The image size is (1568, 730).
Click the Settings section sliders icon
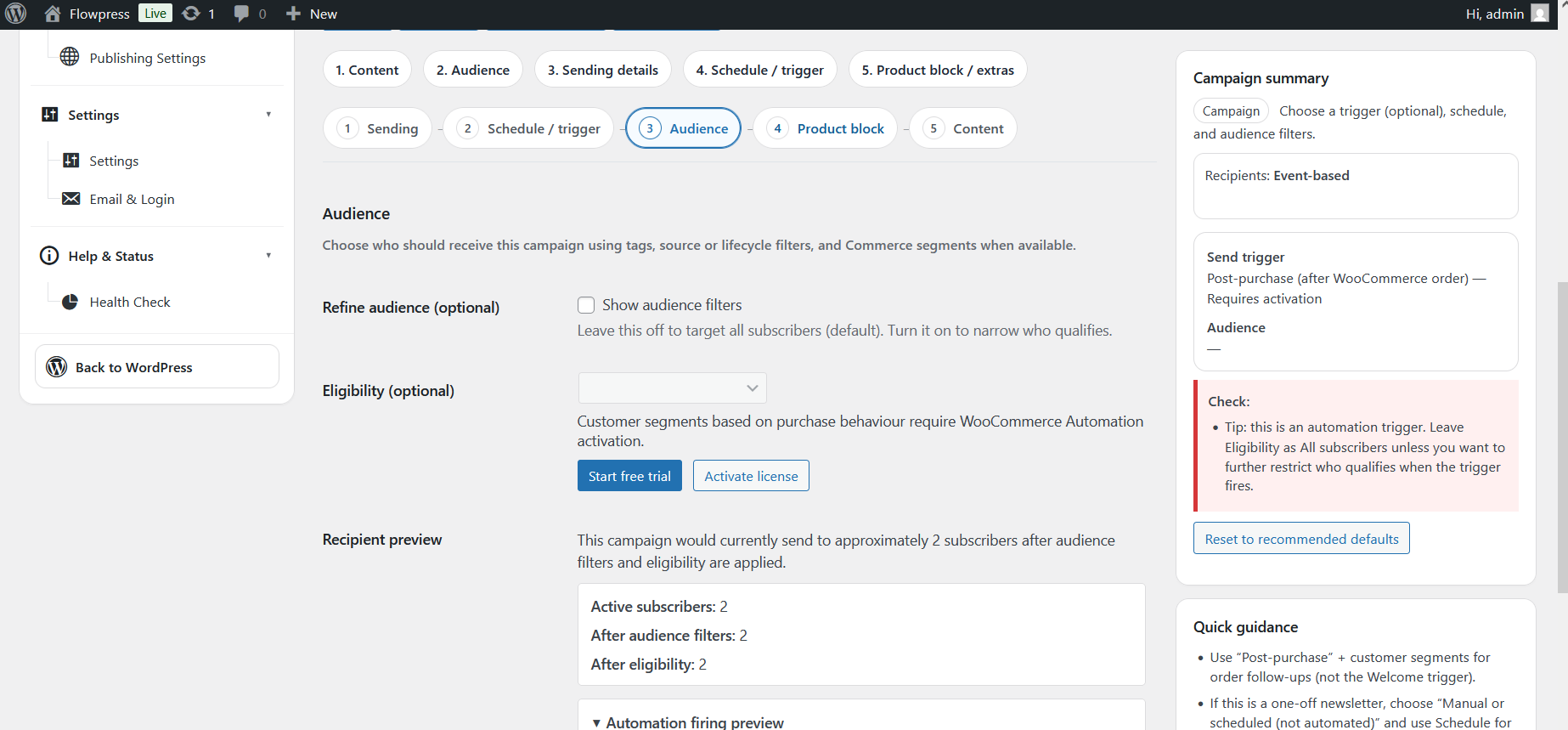tap(50, 114)
